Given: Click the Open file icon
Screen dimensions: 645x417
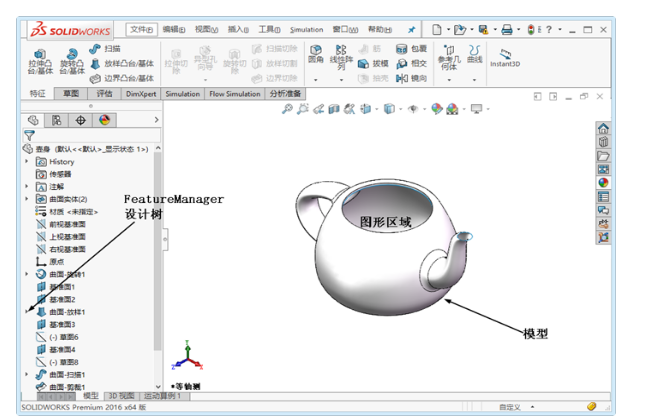Looking at the screenshot, I should [x=459, y=30].
